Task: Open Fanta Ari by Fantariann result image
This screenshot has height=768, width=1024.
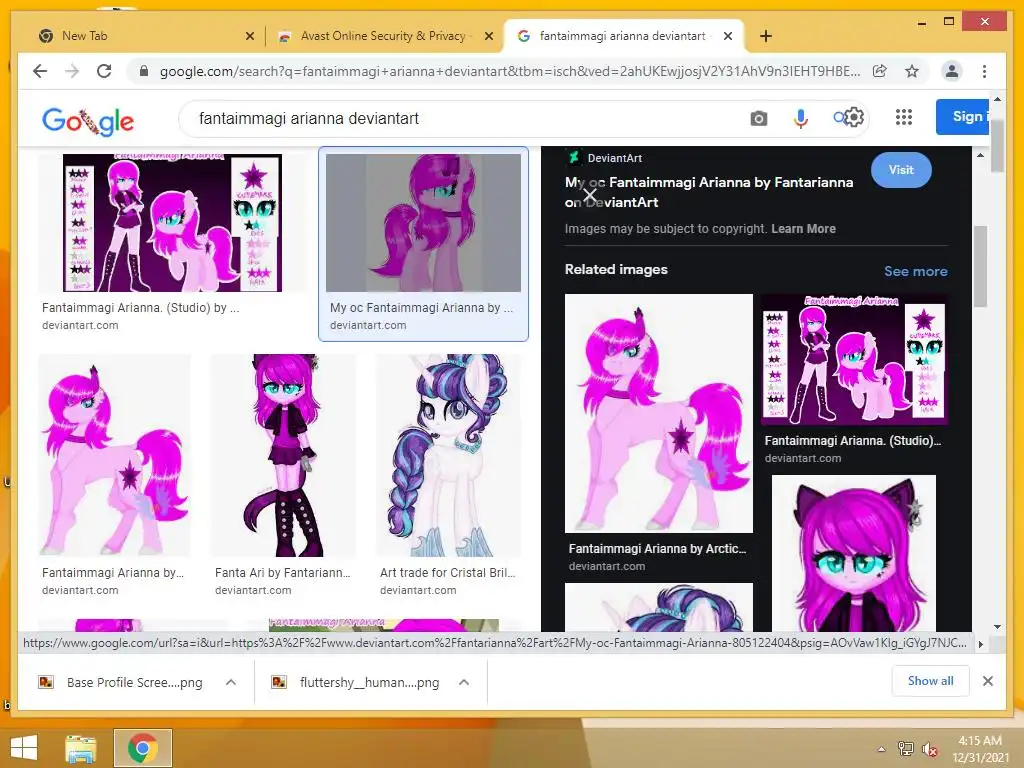Action: click(x=284, y=455)
